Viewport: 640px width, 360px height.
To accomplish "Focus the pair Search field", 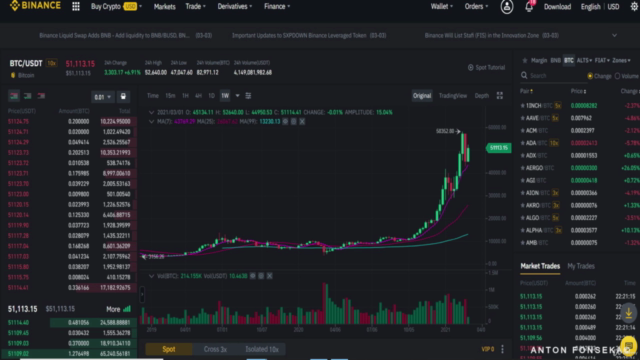I will pos(552,76).
